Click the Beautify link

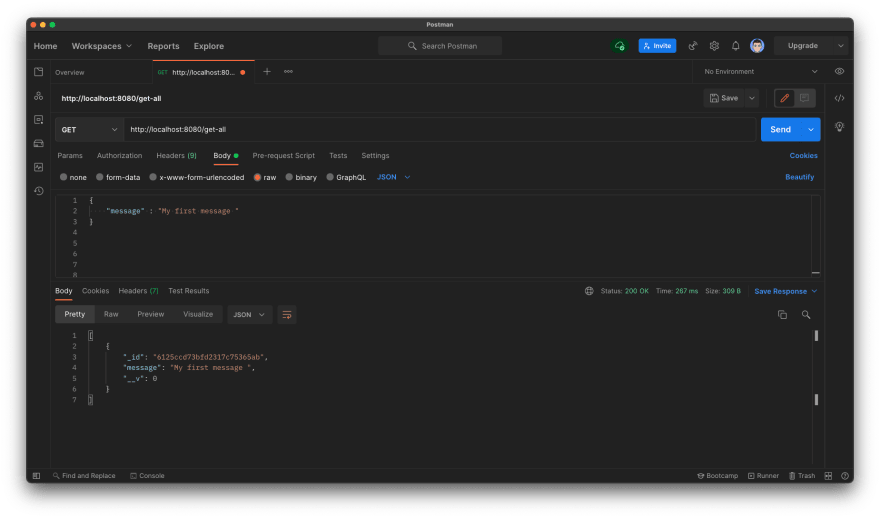point(800,177)
